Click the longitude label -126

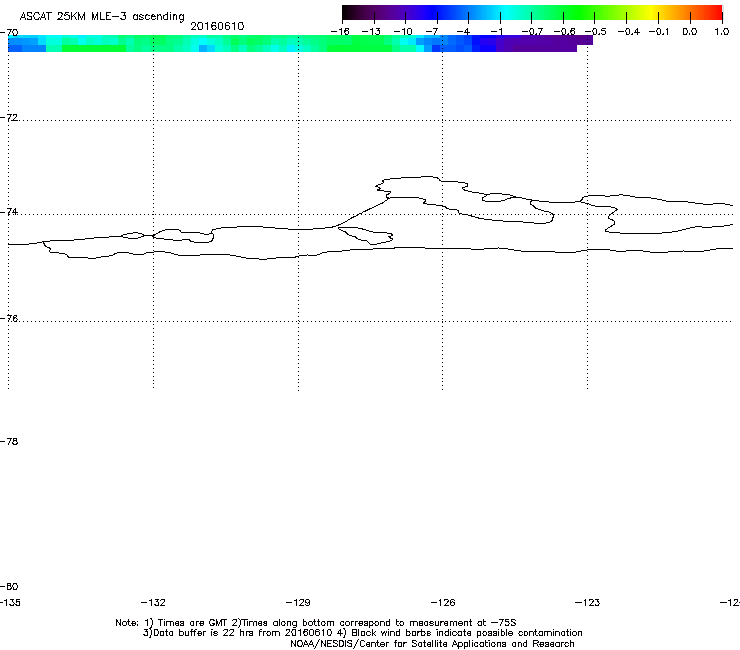443,602
